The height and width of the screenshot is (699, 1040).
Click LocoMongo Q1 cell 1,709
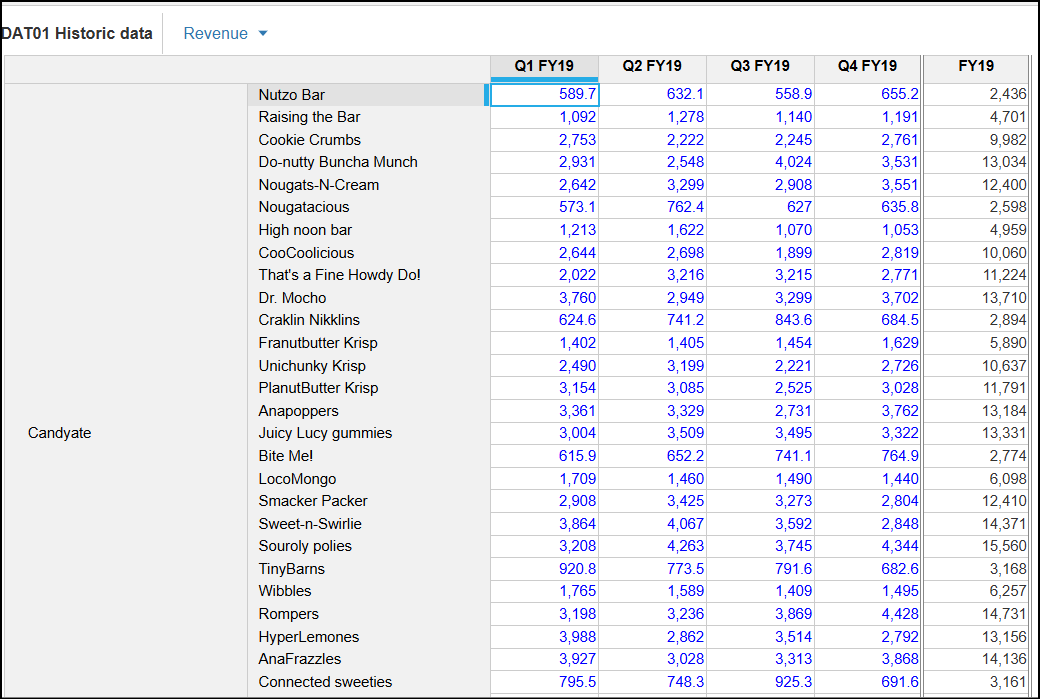coord(545,478)
